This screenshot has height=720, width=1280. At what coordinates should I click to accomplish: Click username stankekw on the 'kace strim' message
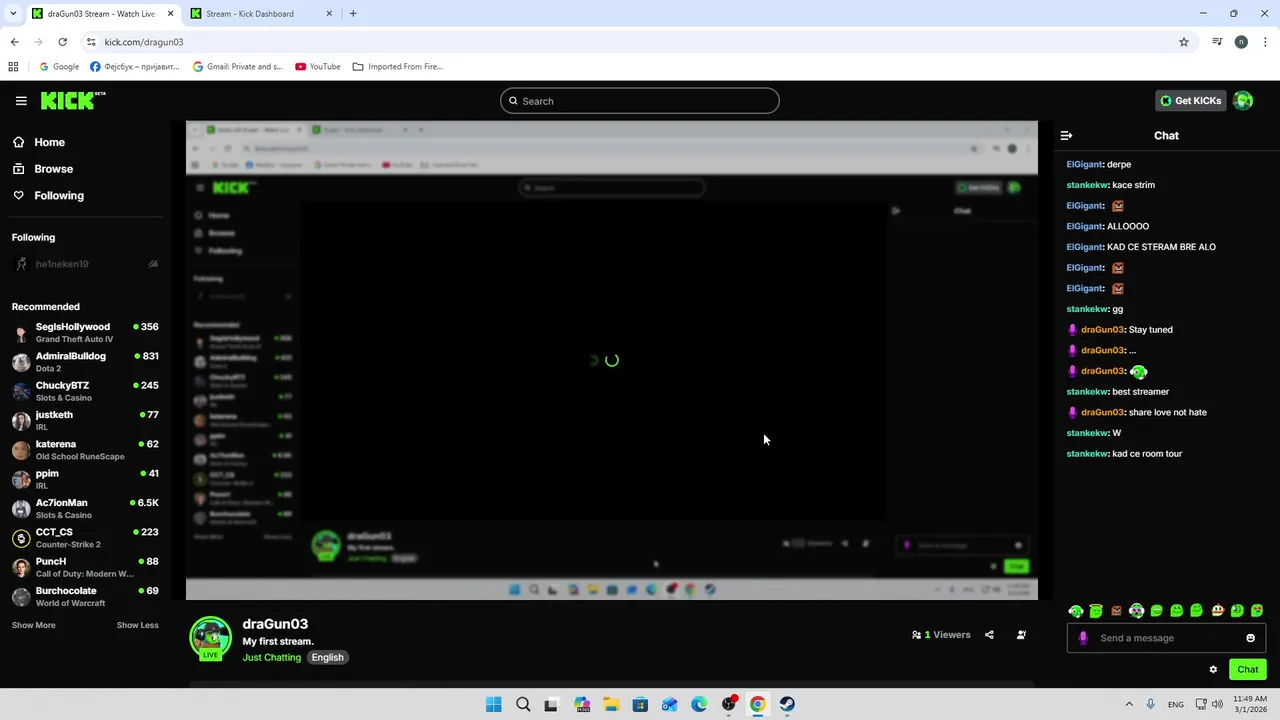1087,185
